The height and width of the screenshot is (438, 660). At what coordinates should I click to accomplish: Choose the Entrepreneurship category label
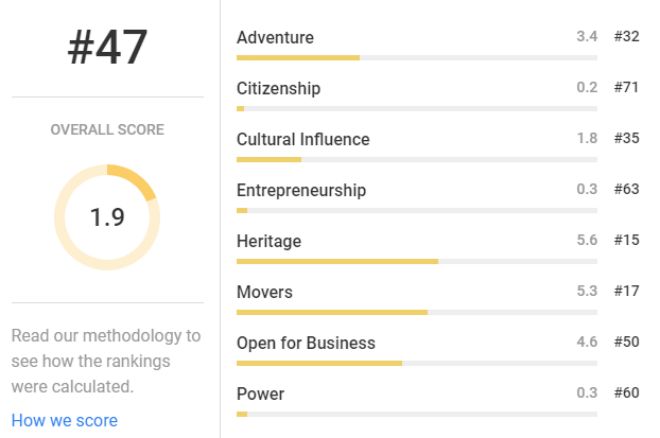pos(301,190)
